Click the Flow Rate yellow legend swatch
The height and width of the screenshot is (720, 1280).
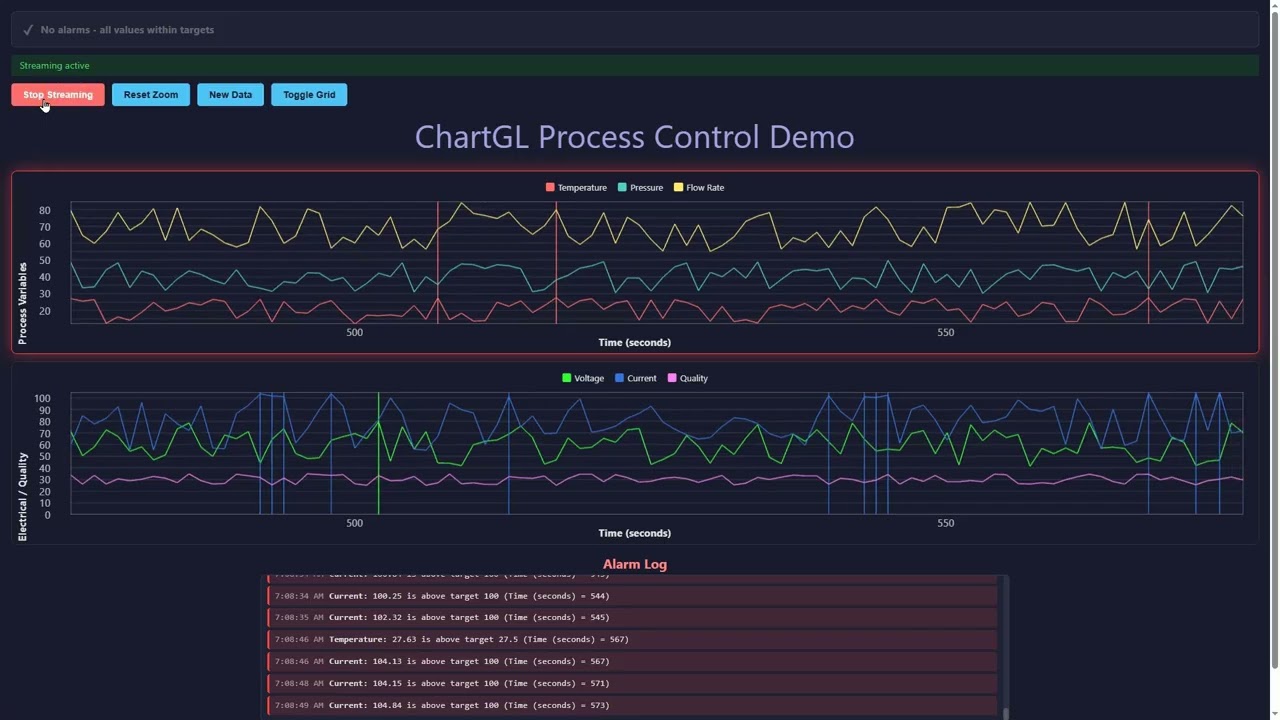(x=678, y=188)
